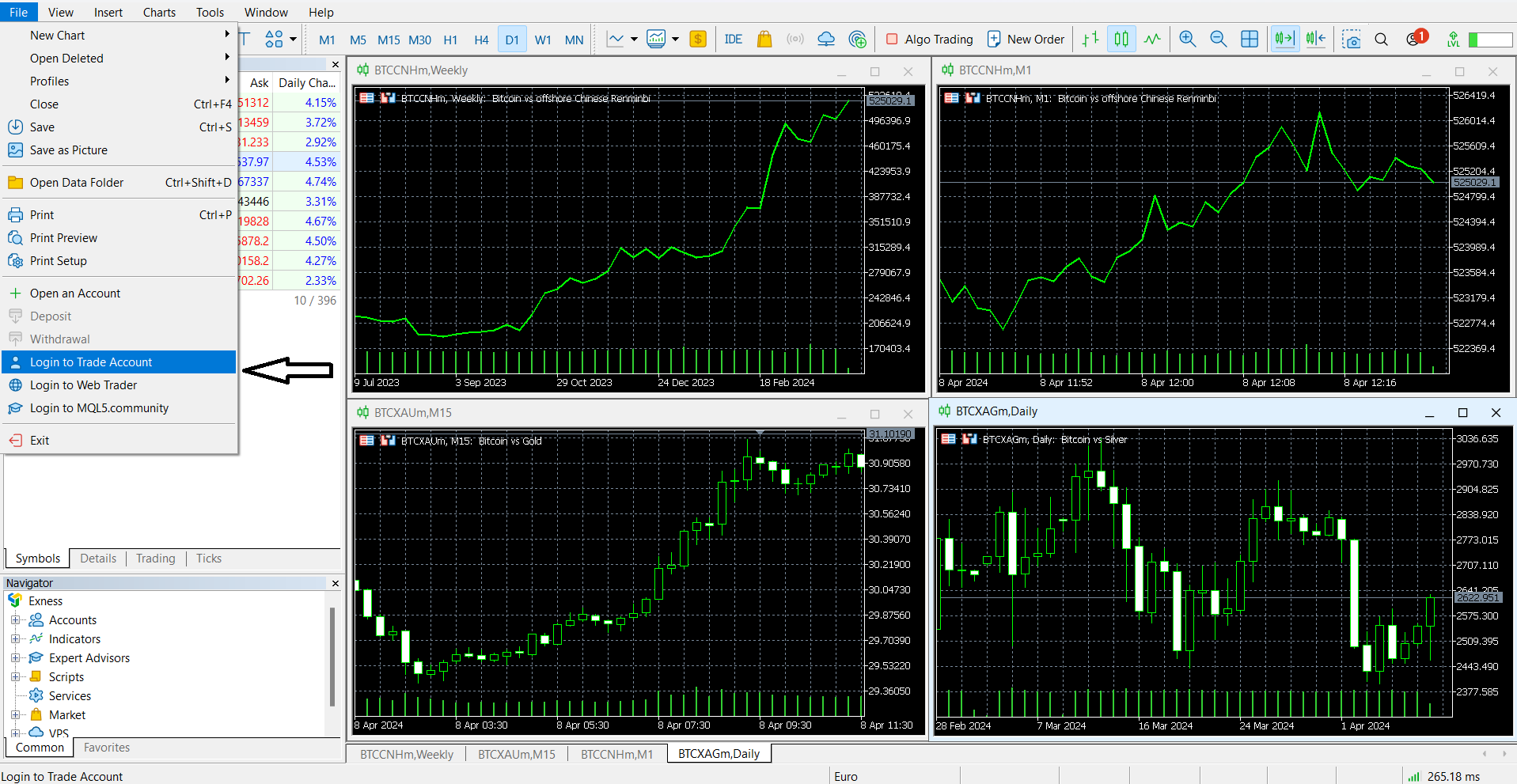Switch chart to bar chart style
This screenshot has width=1517, height=784.
[x=1090, y=39]
